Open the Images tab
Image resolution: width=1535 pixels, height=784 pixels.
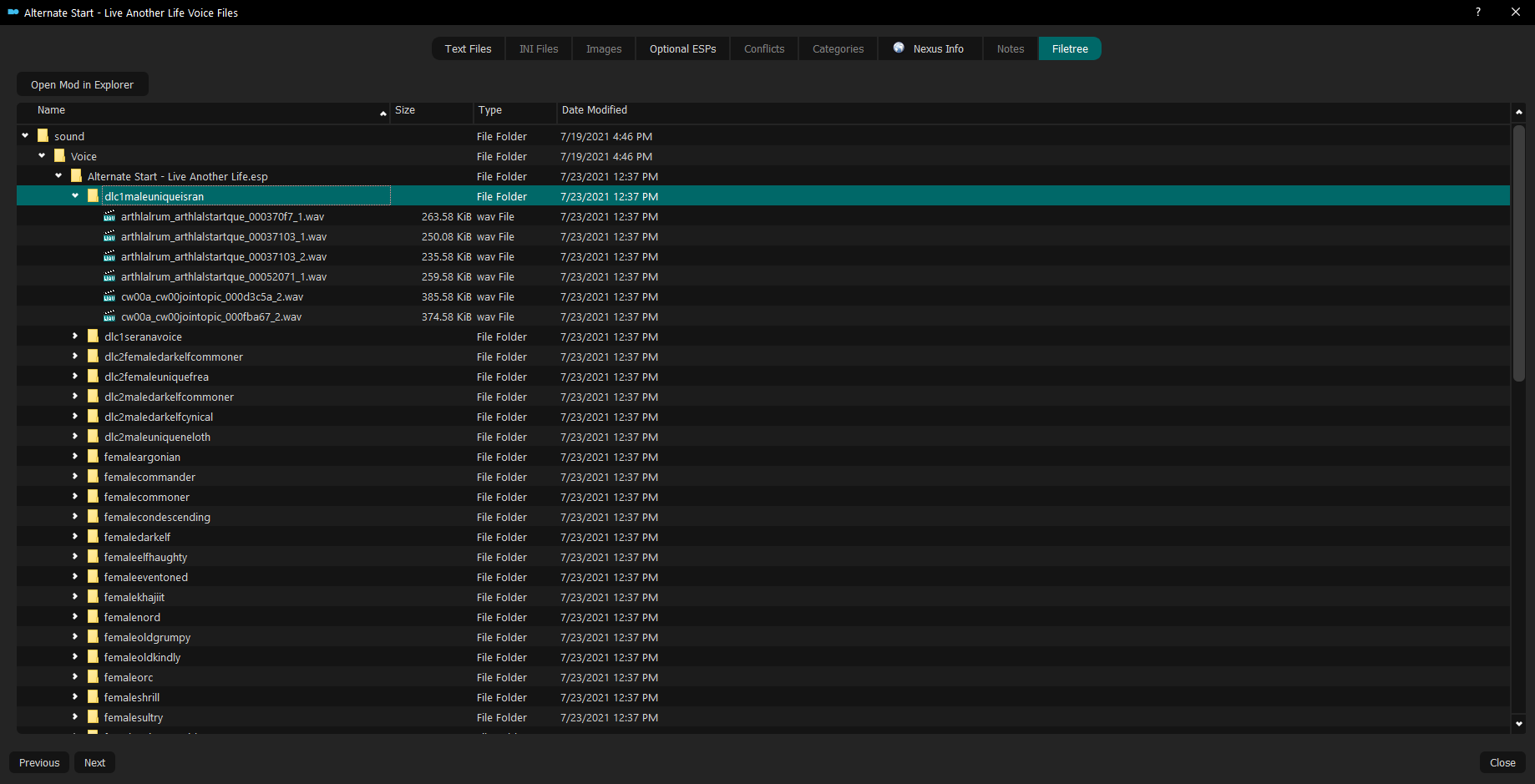(x=604, y=48)
